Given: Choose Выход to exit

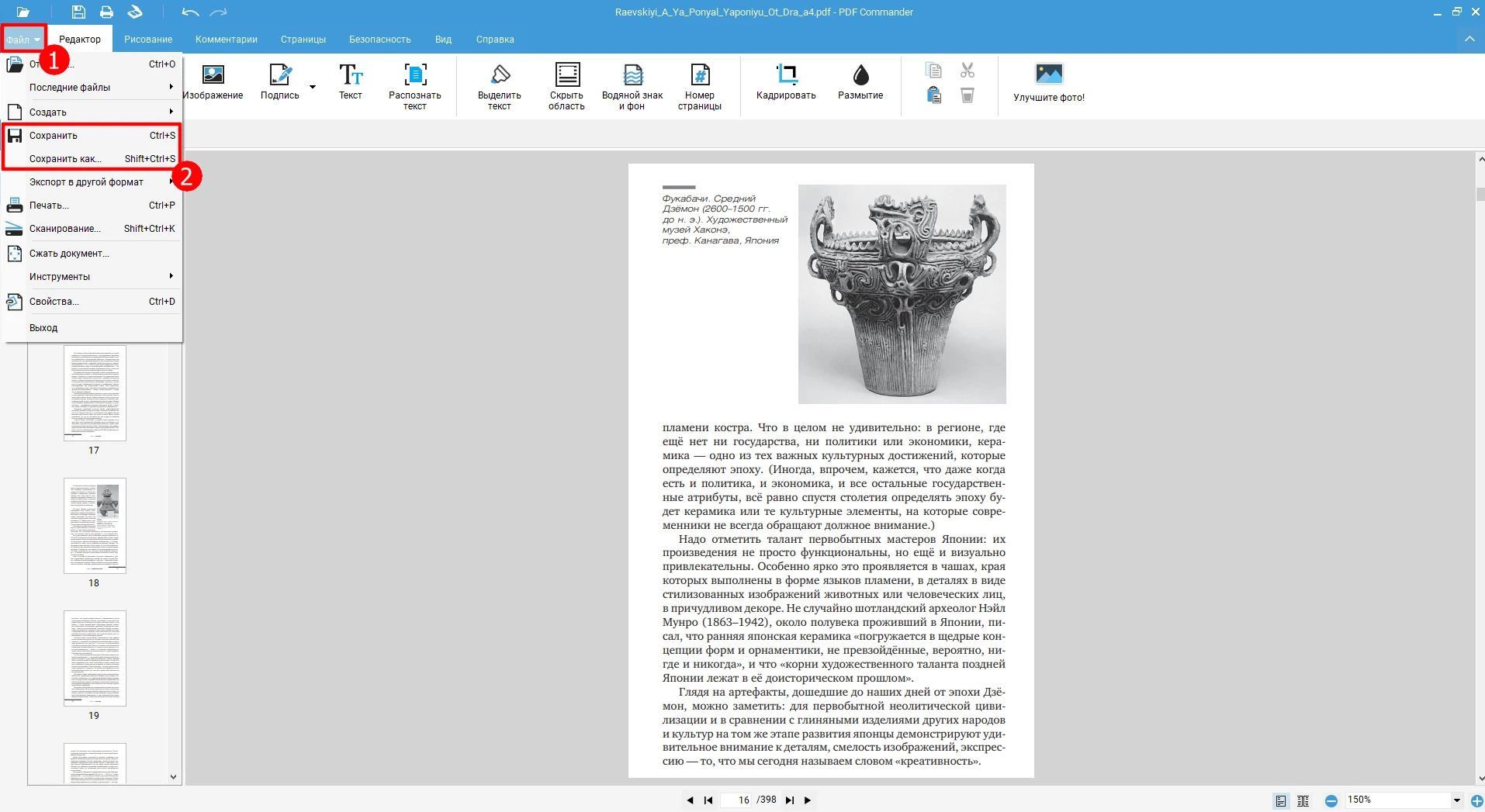Looking at the screenshot, I should tap(92, 328).
